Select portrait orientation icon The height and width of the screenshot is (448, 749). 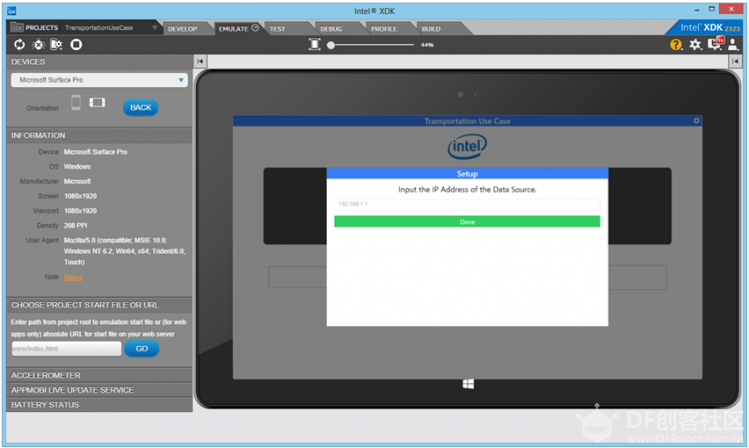point(76,102)
